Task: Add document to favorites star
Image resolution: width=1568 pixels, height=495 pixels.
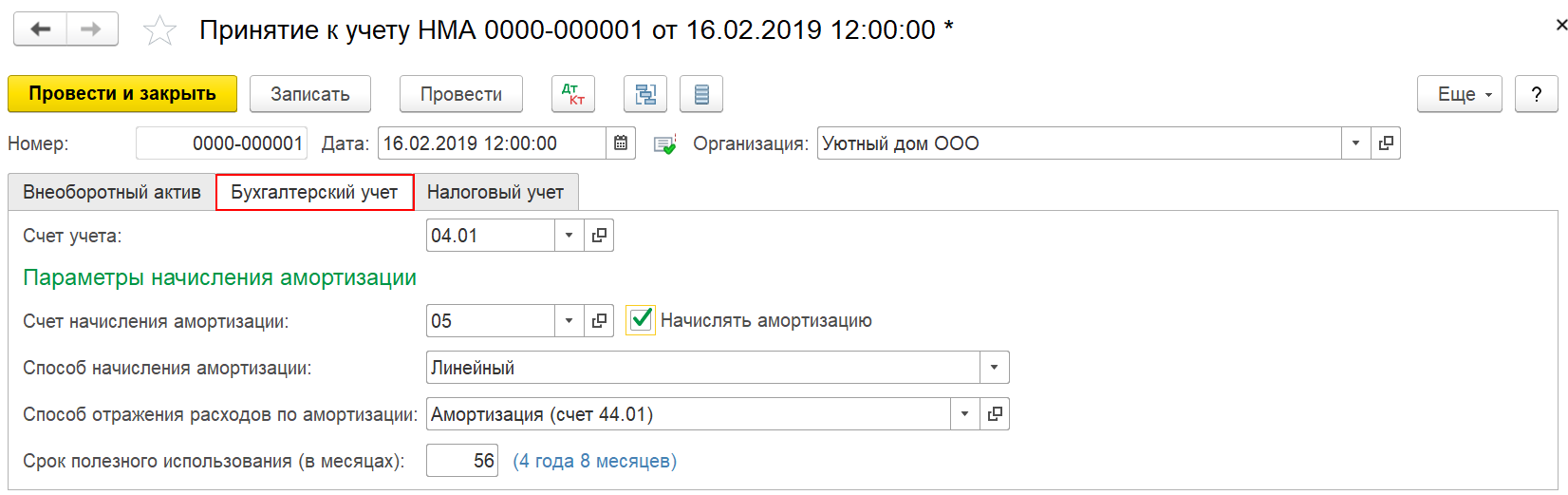Action: 159,31
